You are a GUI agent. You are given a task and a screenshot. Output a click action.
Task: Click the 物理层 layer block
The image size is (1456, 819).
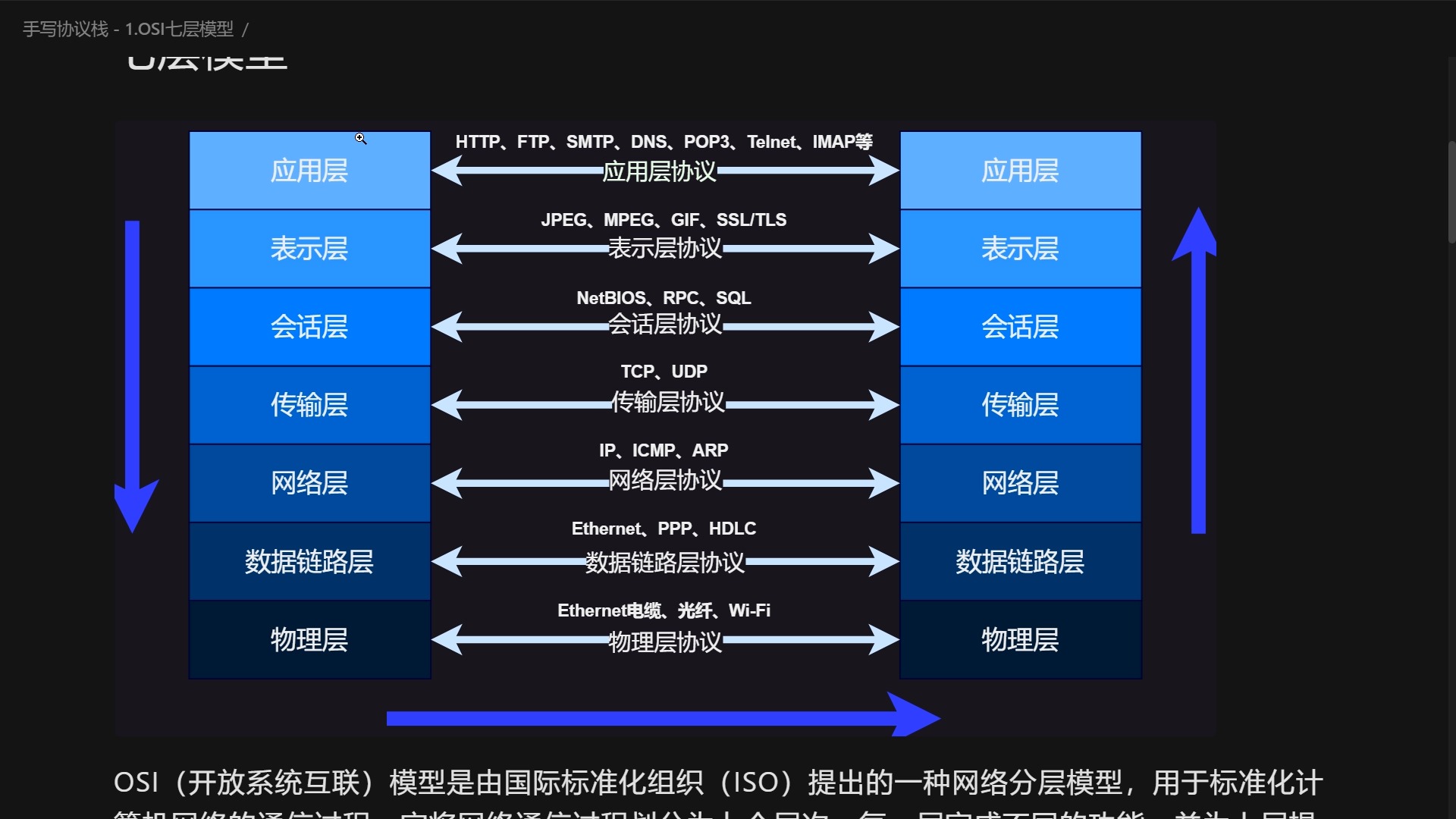[309, 639]
